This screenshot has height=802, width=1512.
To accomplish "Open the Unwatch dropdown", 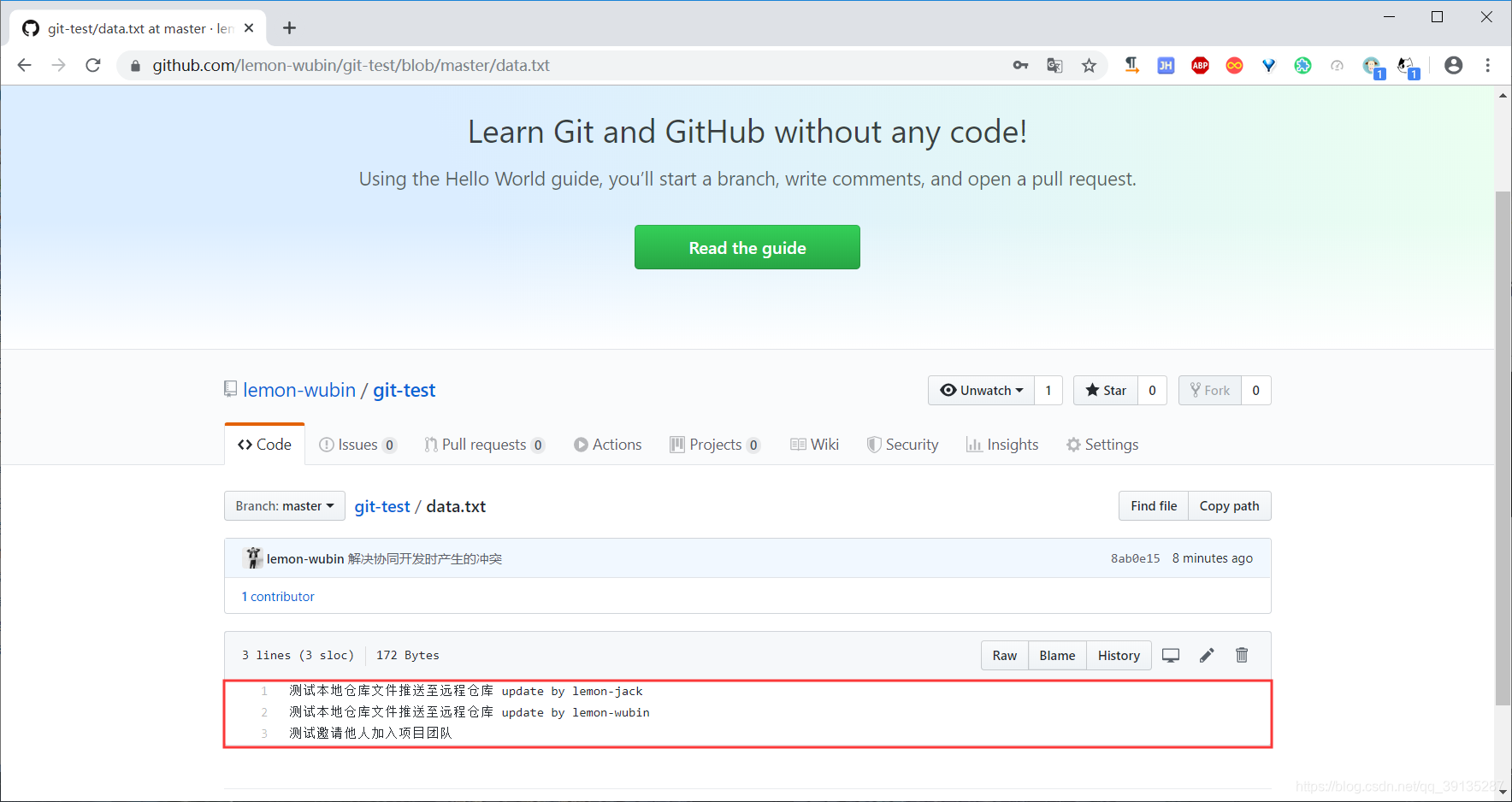I will tap(981, 390).
